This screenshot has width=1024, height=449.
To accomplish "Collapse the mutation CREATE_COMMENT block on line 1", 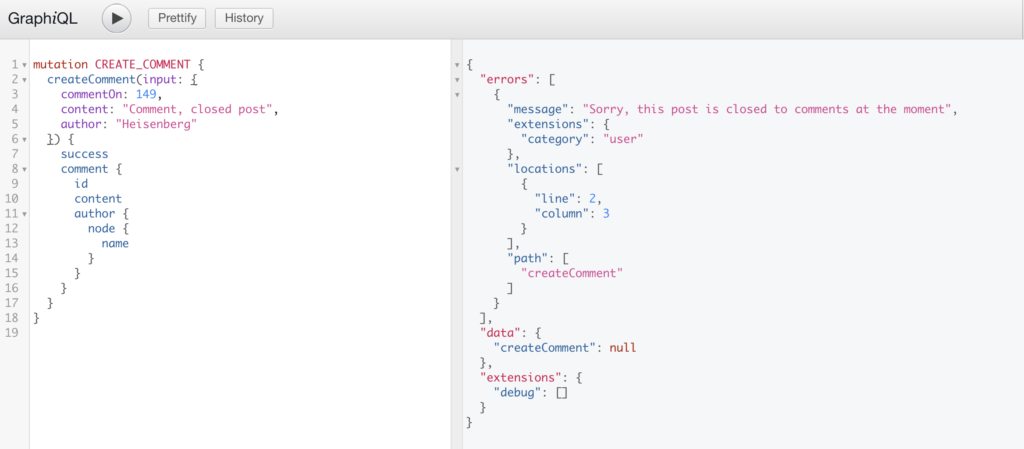I will coord(24,65).
